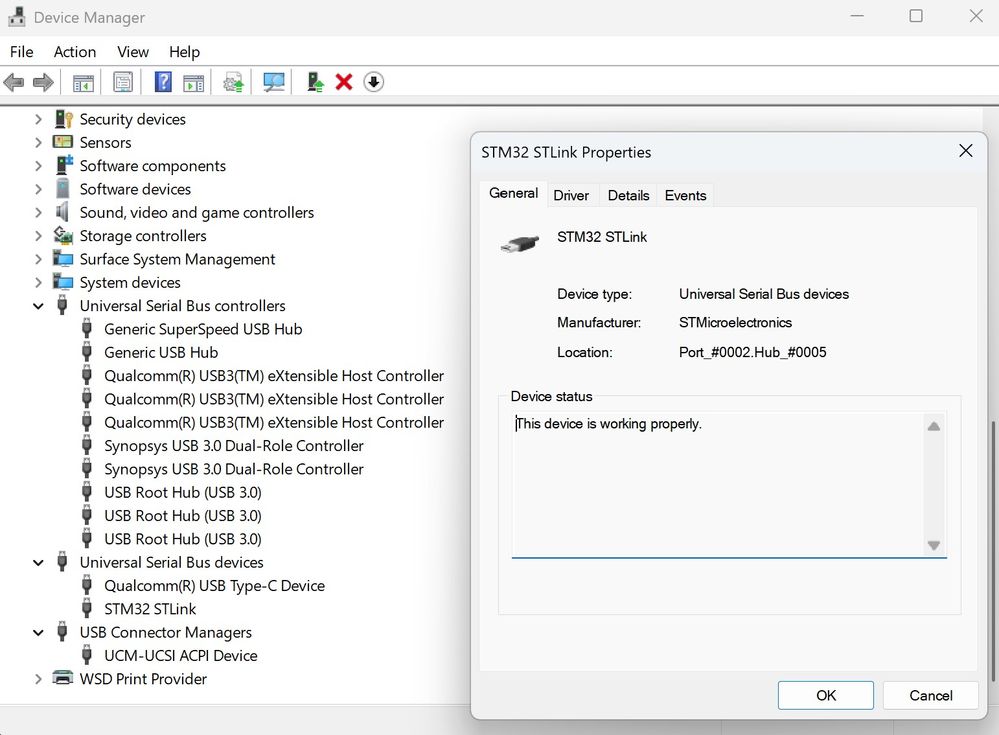Click the Device Manager title bar icon
The width and height of the screenshot is (999, 735).
click(17, 17)
